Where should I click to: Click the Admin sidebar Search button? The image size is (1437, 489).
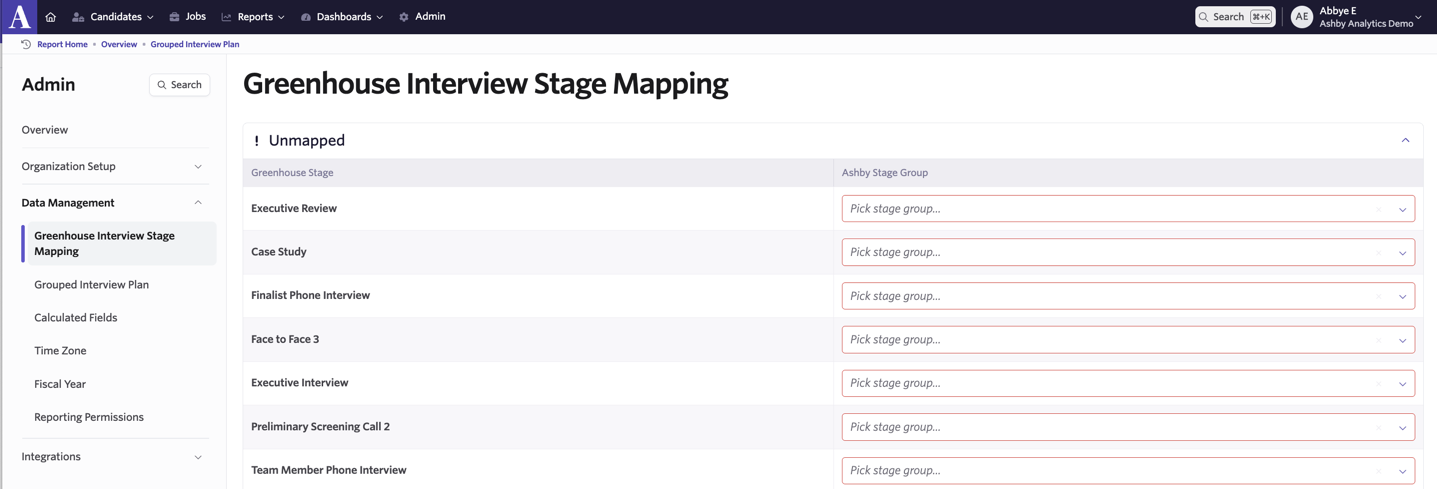[180, 85]
